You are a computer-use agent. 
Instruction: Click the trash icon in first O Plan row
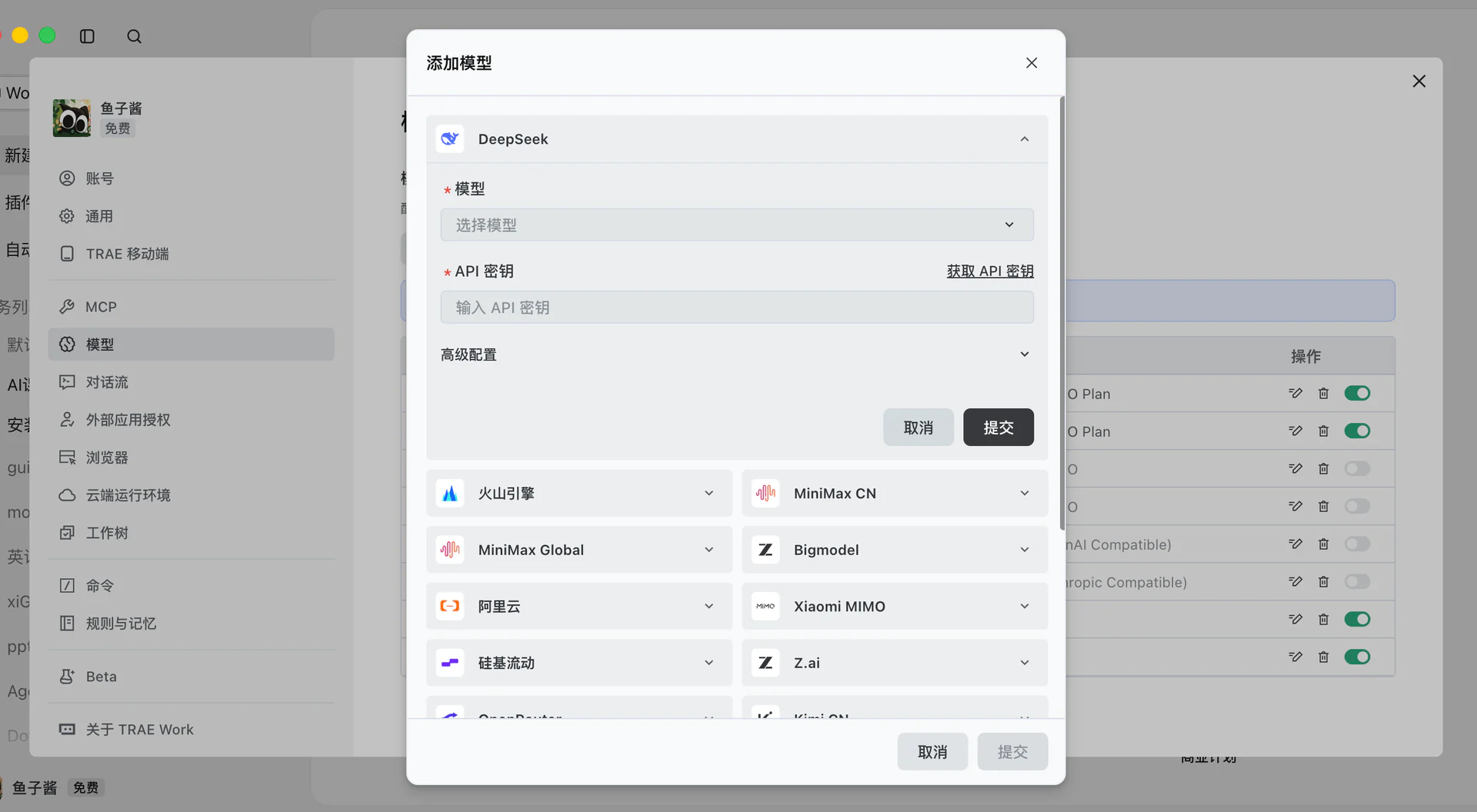pyautogui.click(x=1323, y=394)
